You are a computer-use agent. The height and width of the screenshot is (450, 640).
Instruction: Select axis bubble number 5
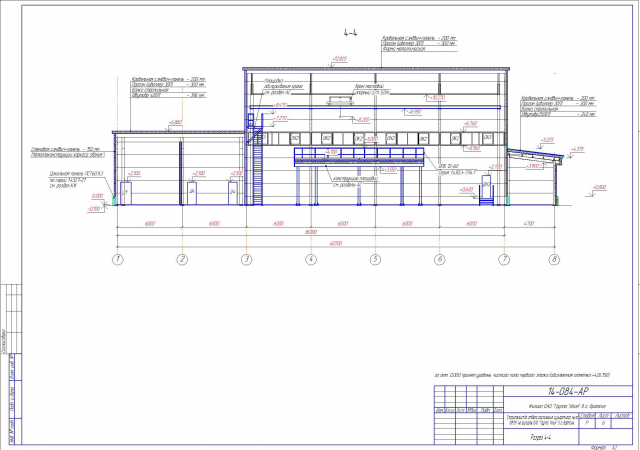tap(375, 259)
